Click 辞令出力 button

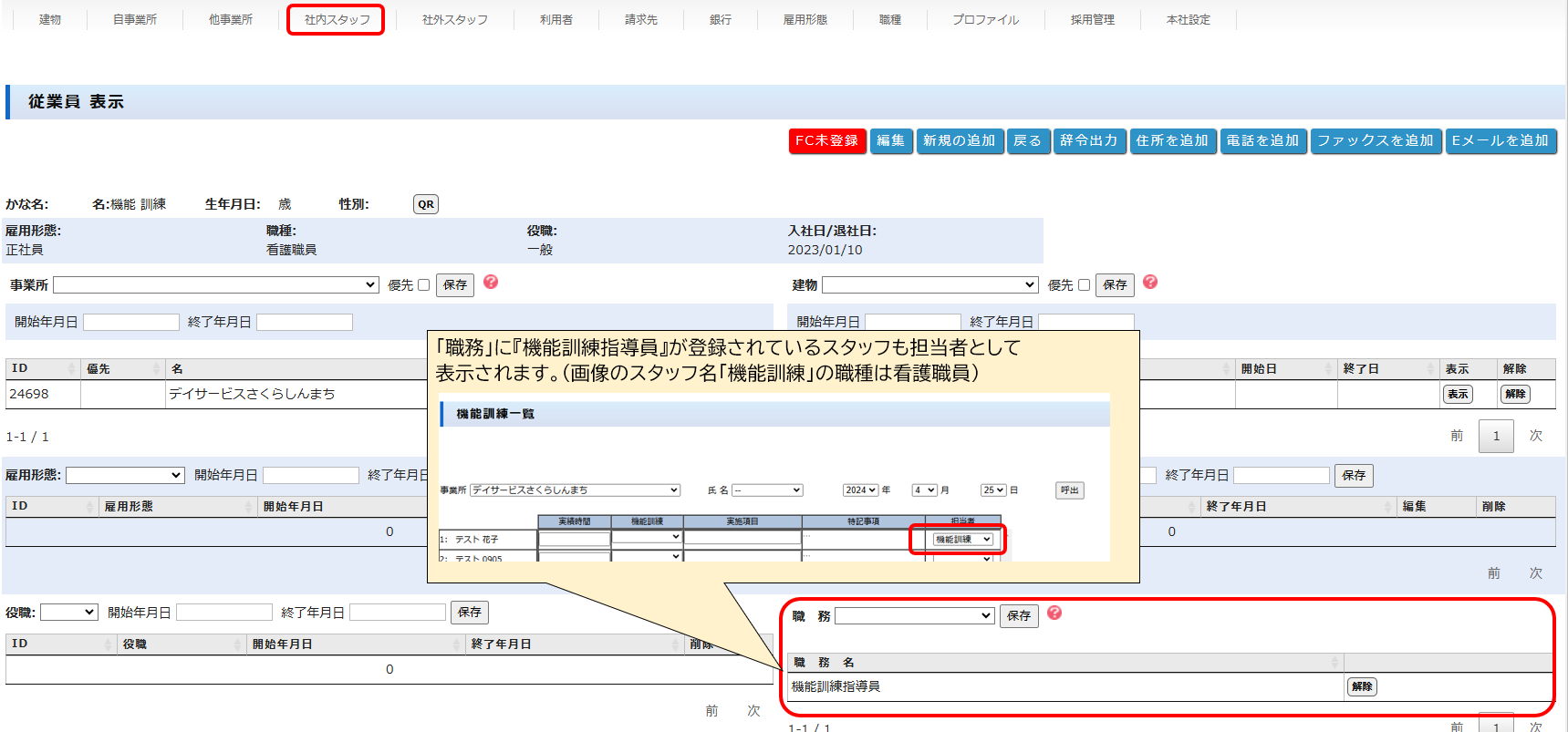(1088, 141)
